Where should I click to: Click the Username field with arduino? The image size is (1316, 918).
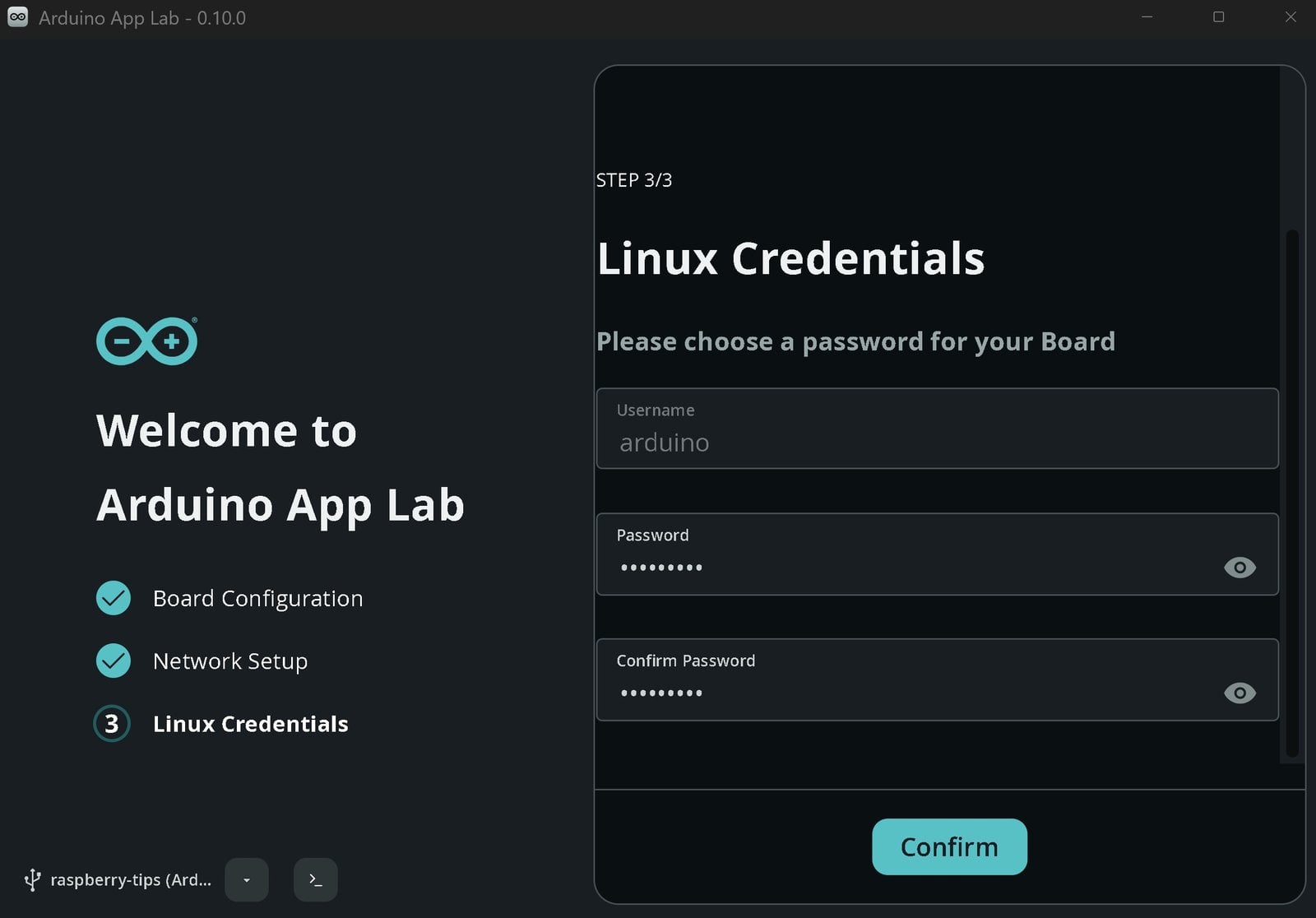(x=938, y=429)
